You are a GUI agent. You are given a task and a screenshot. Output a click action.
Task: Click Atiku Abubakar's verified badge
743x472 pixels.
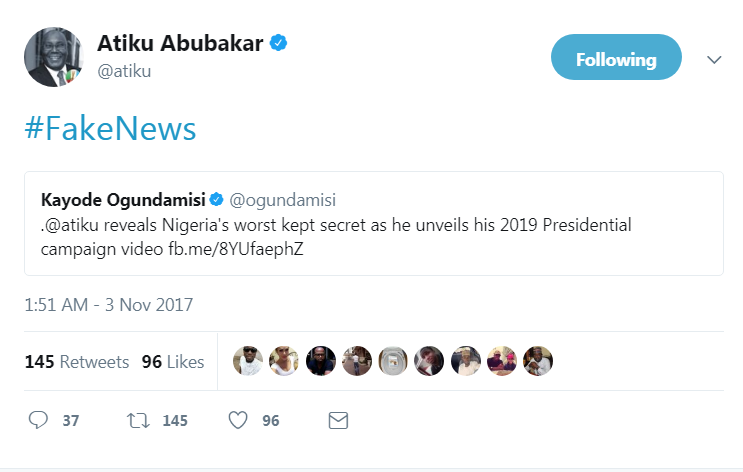click(x=281, y=42)
